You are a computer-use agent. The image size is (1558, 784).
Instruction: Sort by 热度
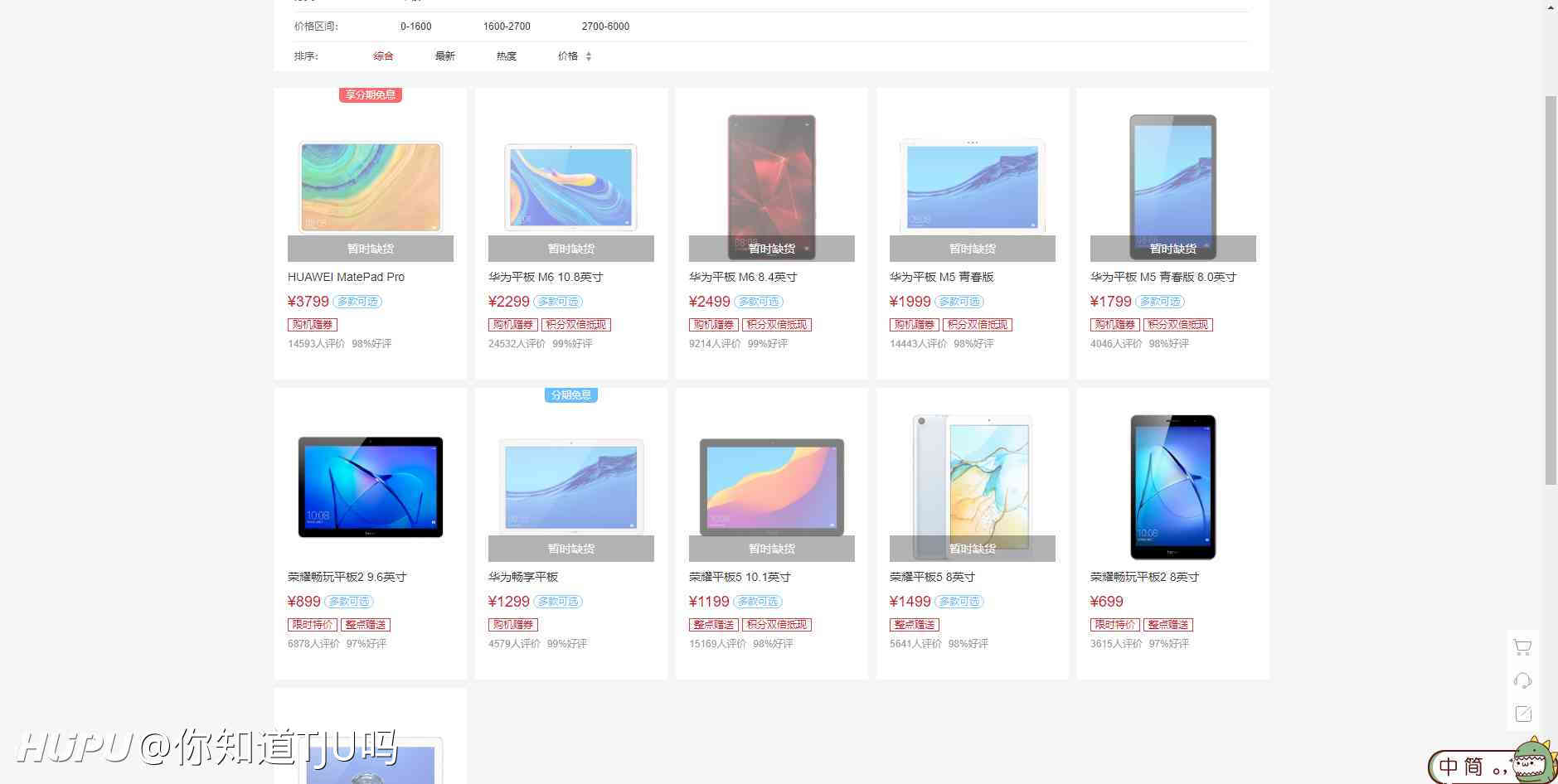tap(507, 56)
